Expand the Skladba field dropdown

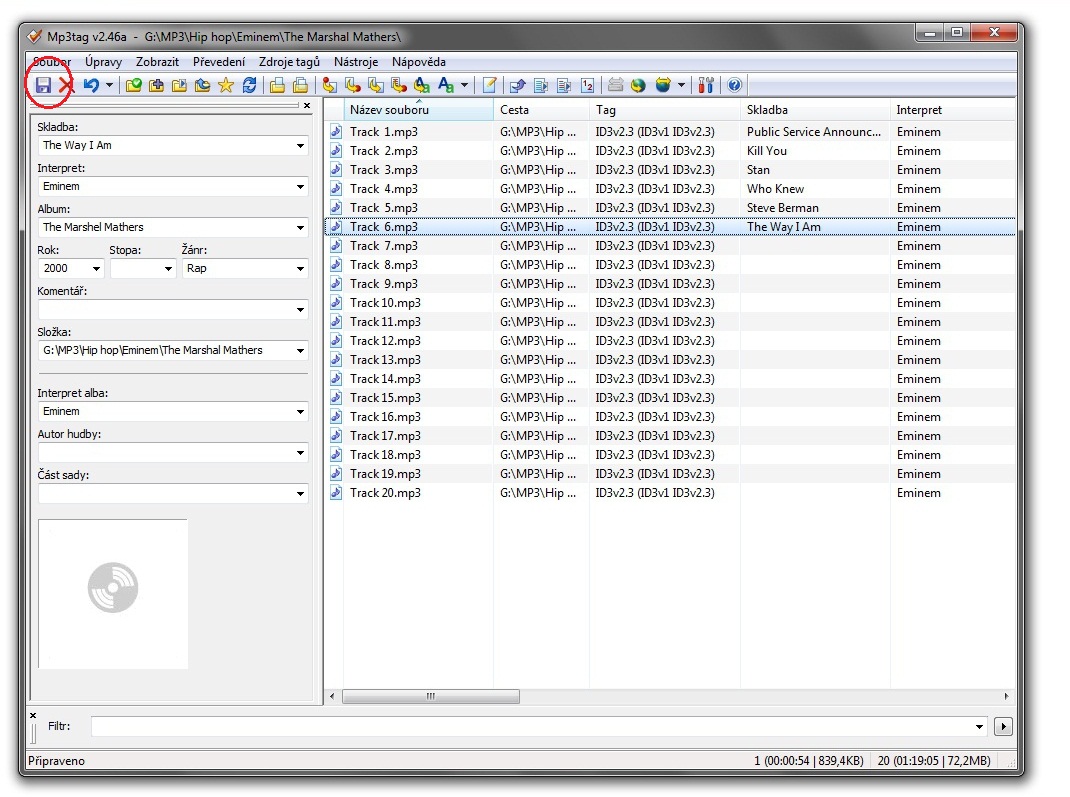[x=300, y=145]
